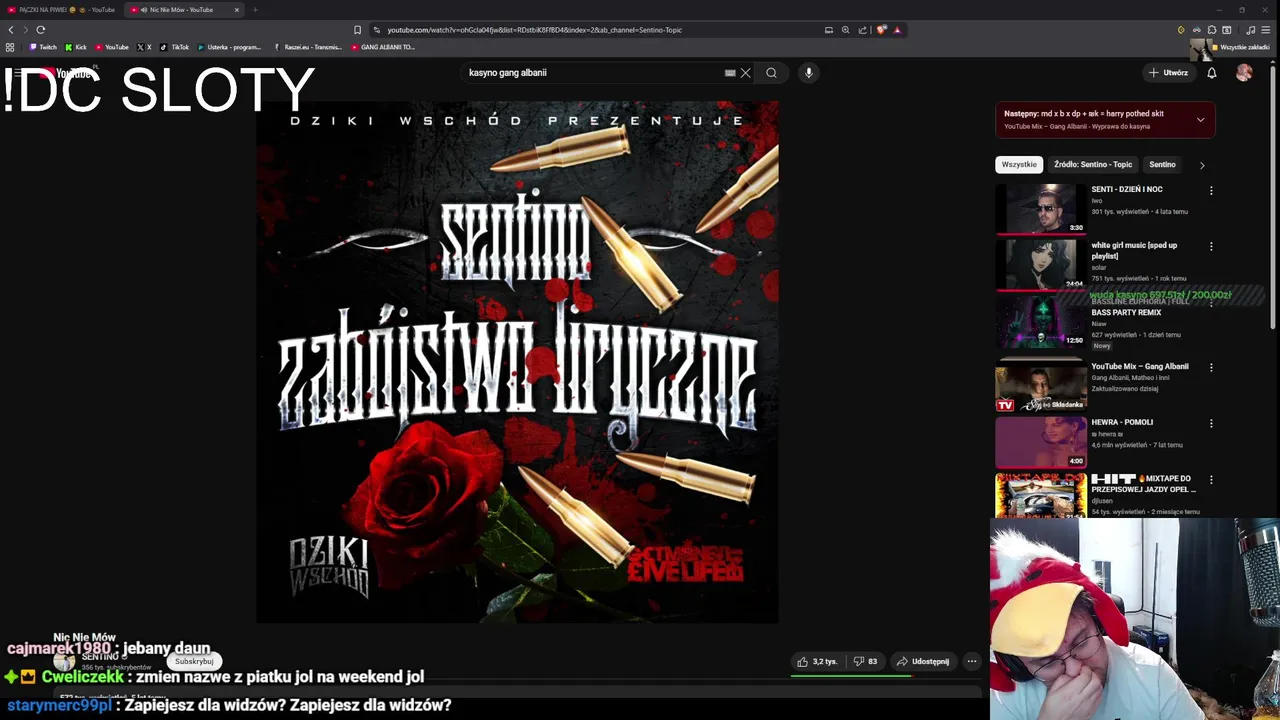Open the TikTok bookmark
Viewport: 1280px width, 720px height.
pos(174,47)
